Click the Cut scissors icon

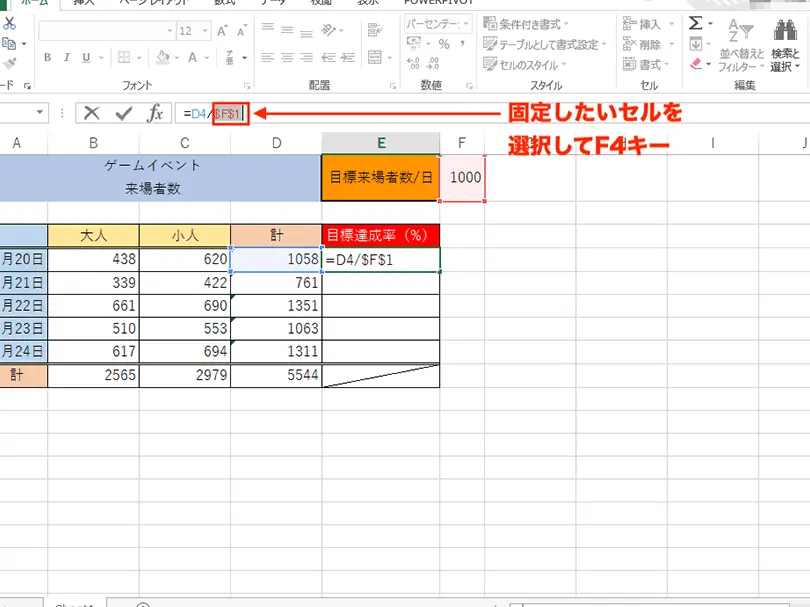[9, 23]
